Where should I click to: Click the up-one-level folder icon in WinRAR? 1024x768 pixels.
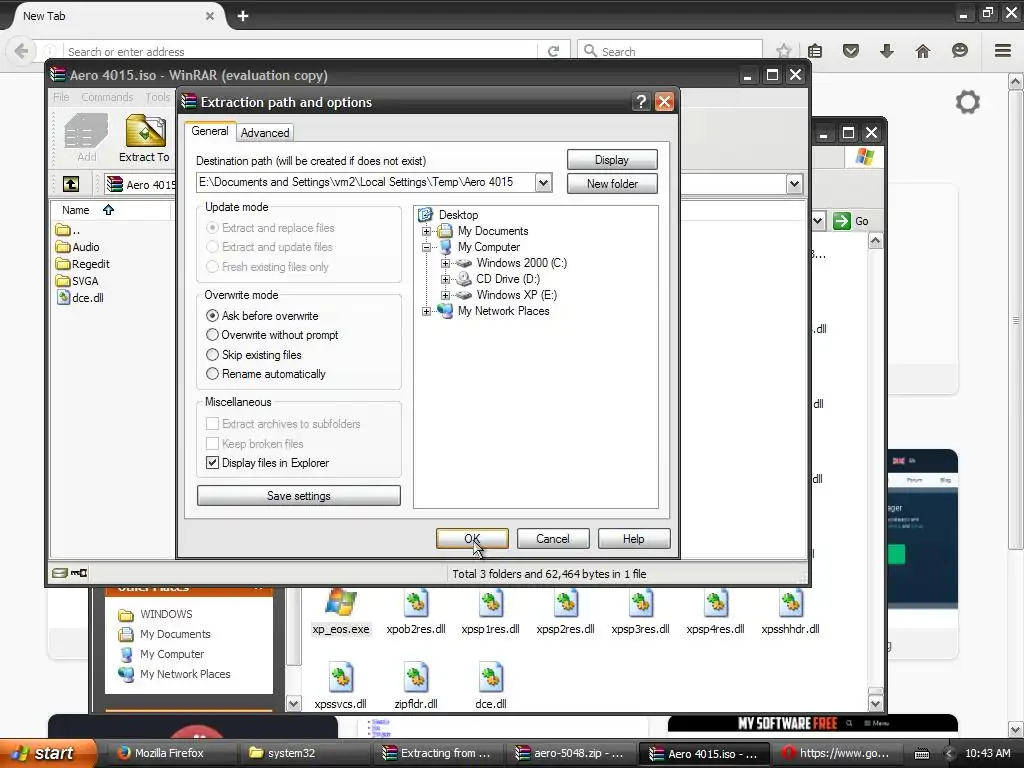click(71, 184)
